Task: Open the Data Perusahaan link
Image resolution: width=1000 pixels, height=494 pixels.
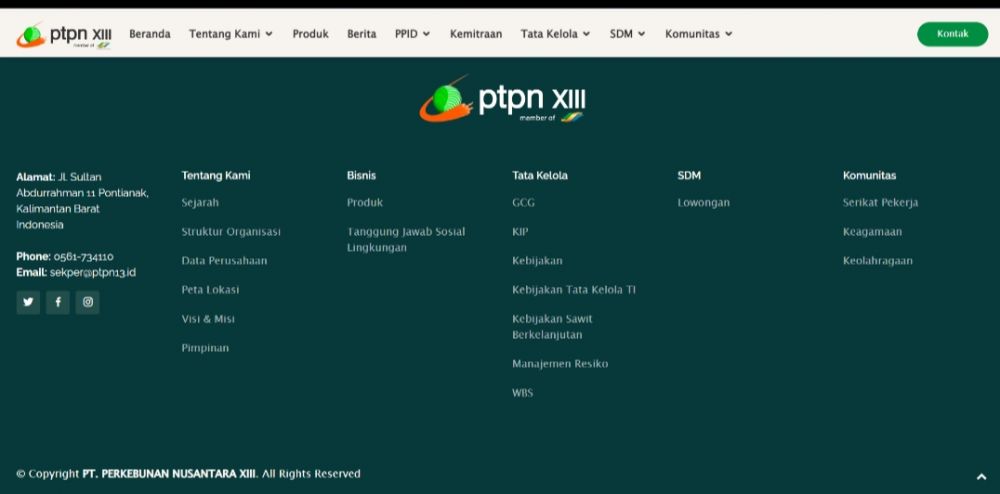Action: 224,260
